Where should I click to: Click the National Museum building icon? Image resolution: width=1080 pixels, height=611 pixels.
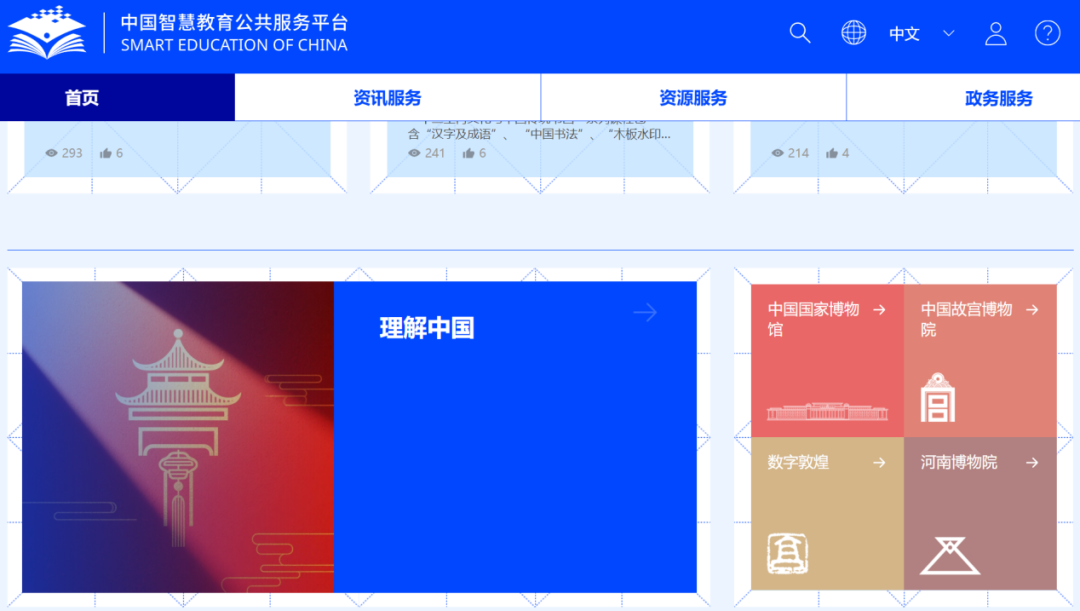tap(827, 411)
